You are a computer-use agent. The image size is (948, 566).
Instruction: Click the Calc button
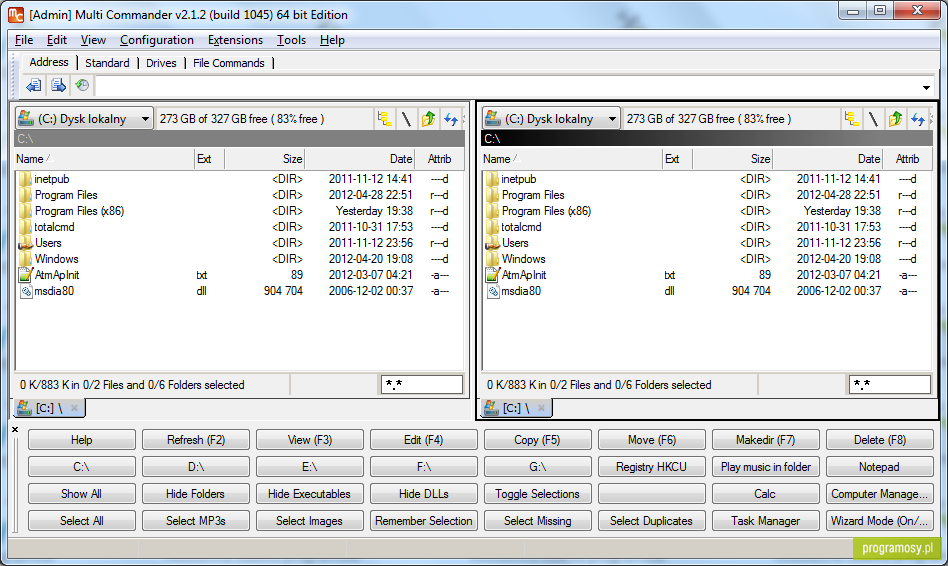point(765,493)
